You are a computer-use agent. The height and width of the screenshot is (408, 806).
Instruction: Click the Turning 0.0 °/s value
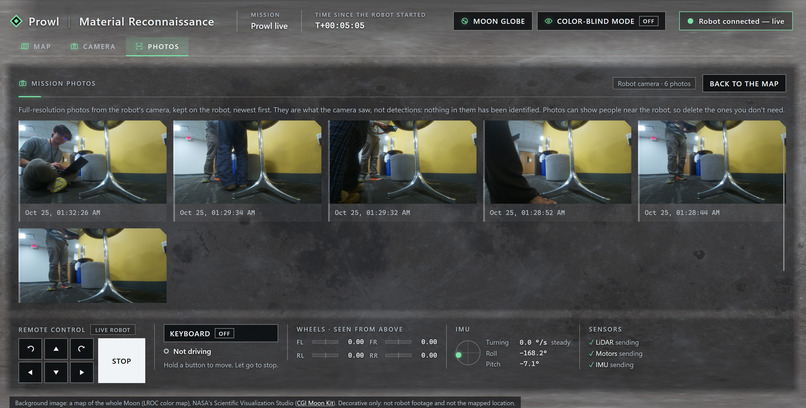click(x=533, y=342)
